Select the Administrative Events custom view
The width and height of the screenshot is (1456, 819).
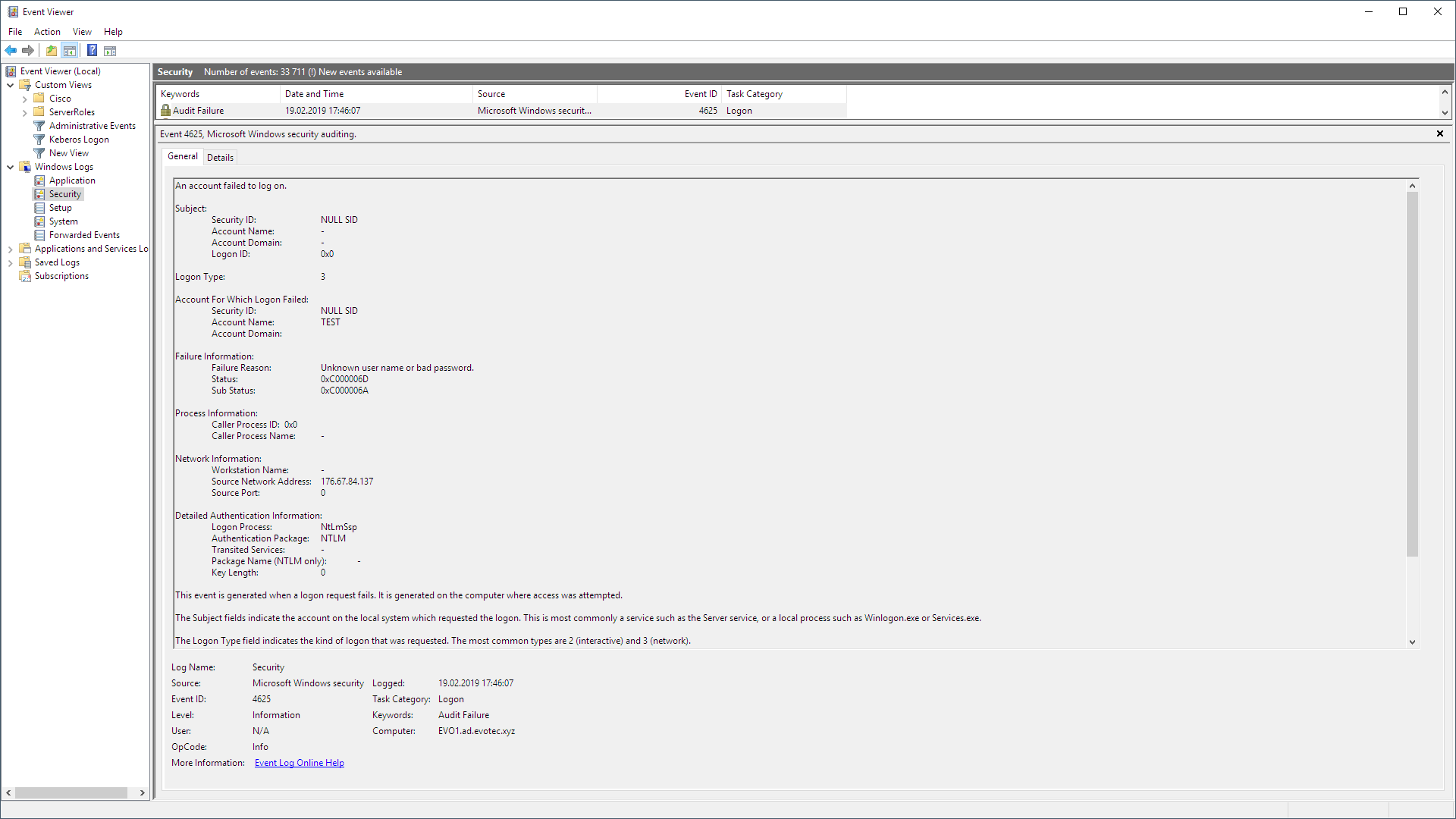(92, 125)
